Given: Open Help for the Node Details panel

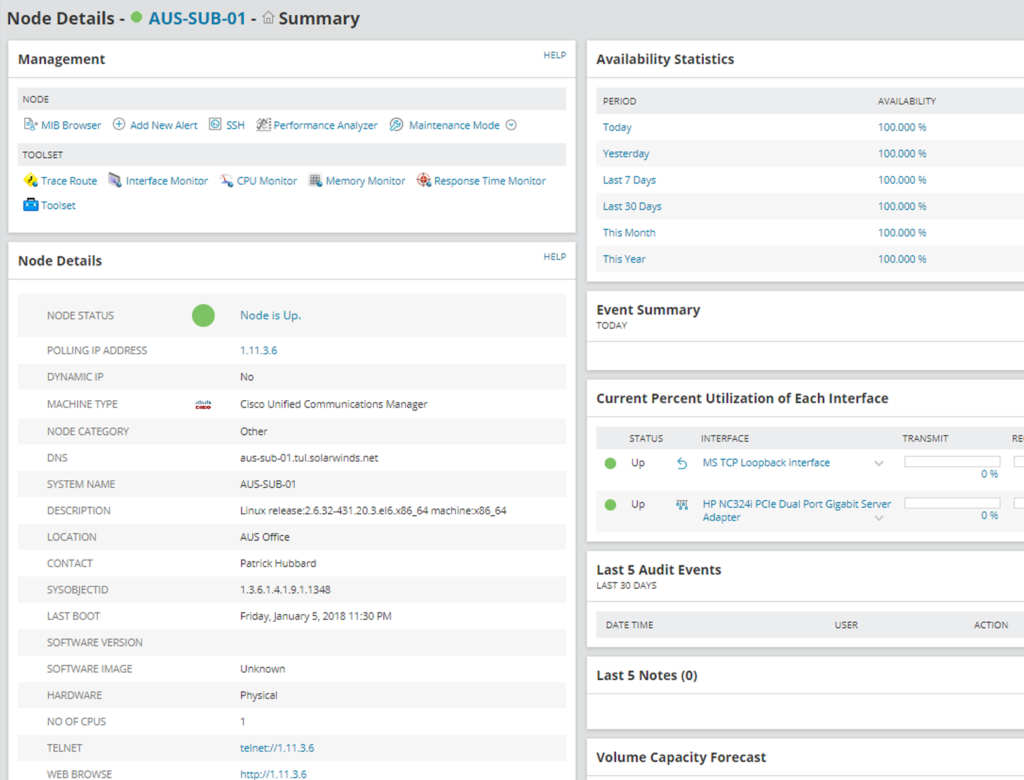Looking at the screenshot, I should (555, 257).
